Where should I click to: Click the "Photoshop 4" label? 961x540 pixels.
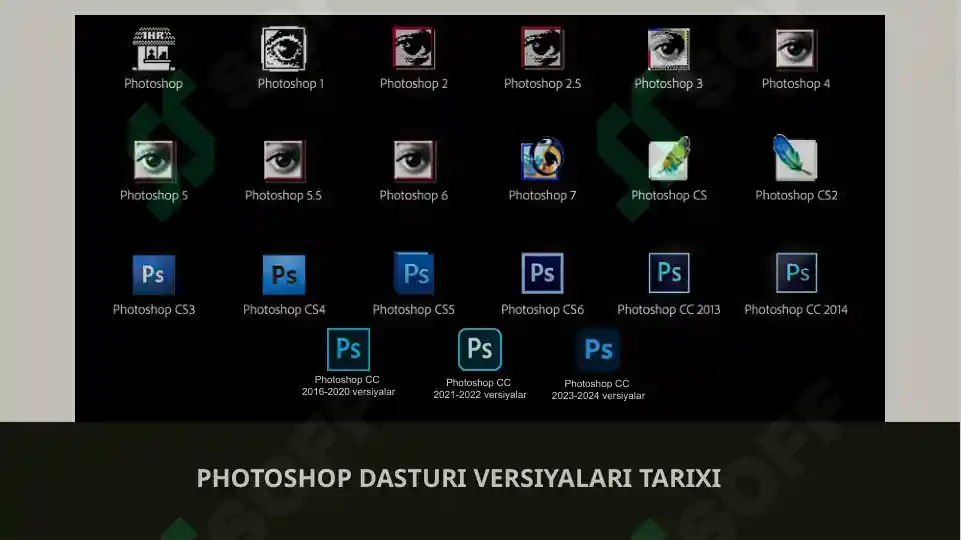pyautogui.click(x=796, y=84)
